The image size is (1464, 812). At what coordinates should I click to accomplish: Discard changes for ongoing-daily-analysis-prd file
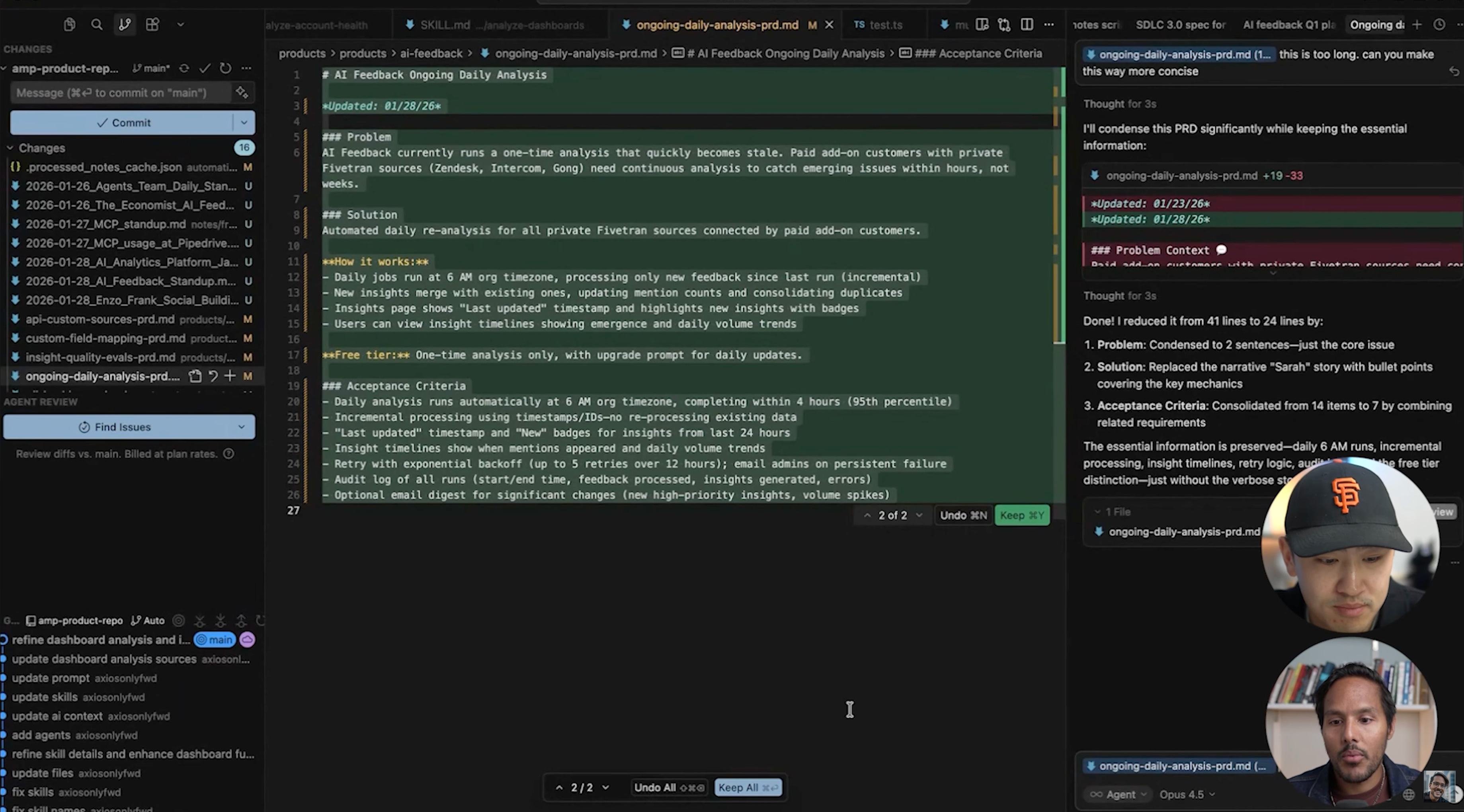(213, 376)
